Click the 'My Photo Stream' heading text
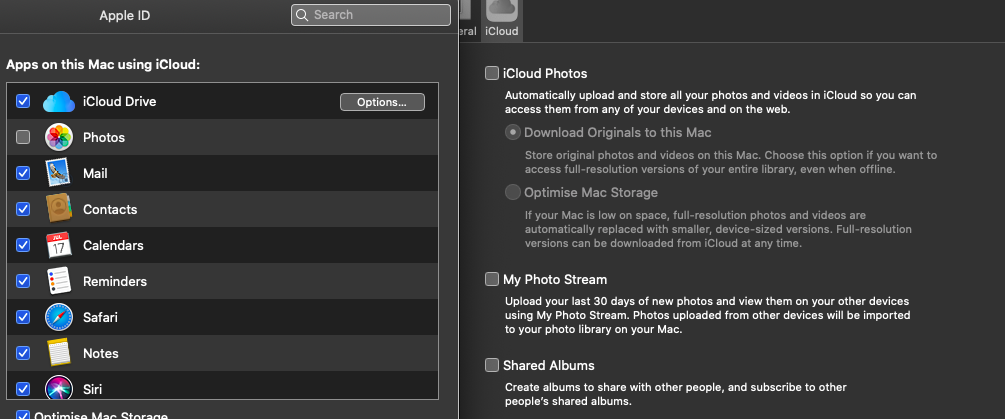Viewport: 1005px width, 419px height. coord(555,279)
